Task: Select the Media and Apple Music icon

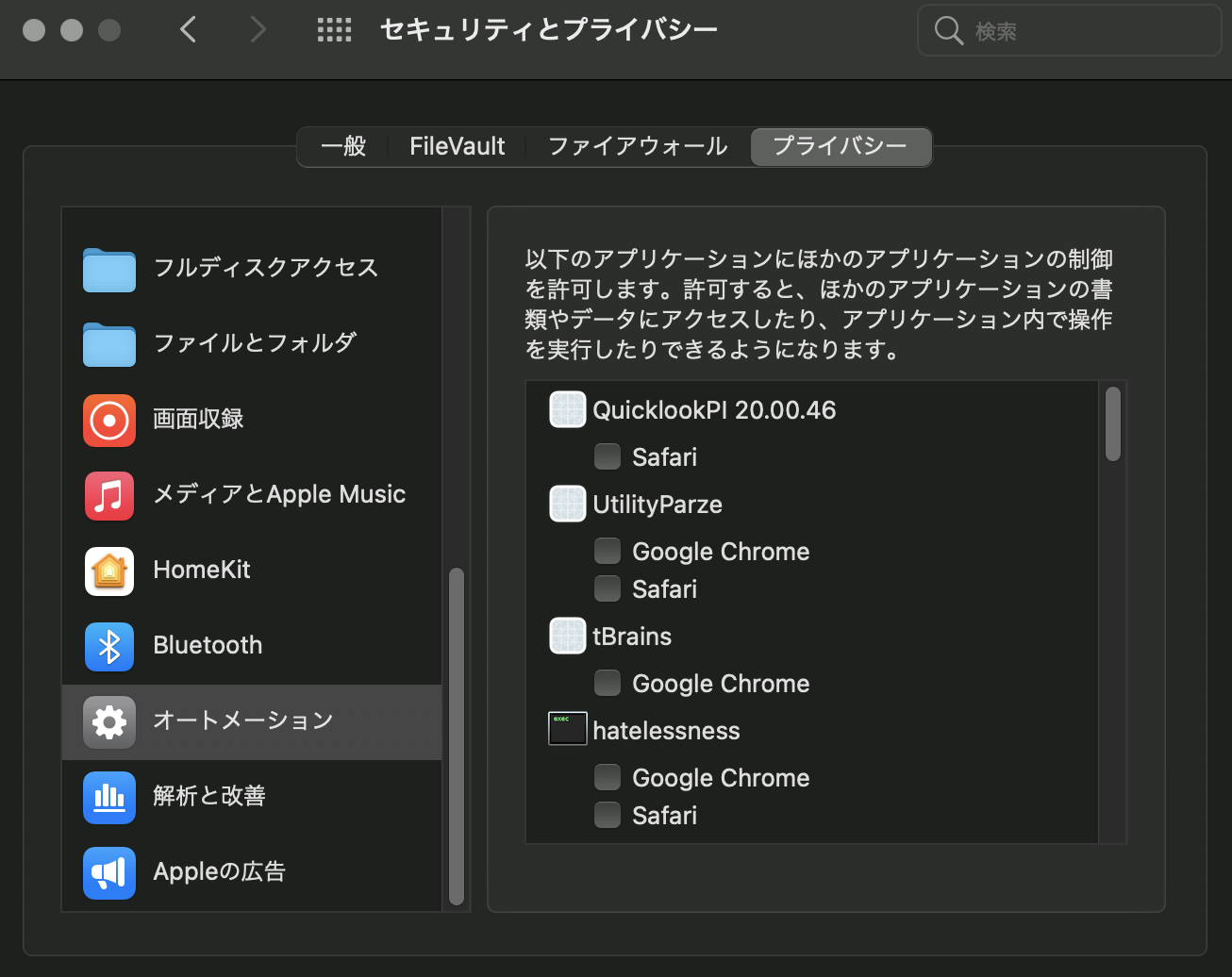Action: pos(109,495)
